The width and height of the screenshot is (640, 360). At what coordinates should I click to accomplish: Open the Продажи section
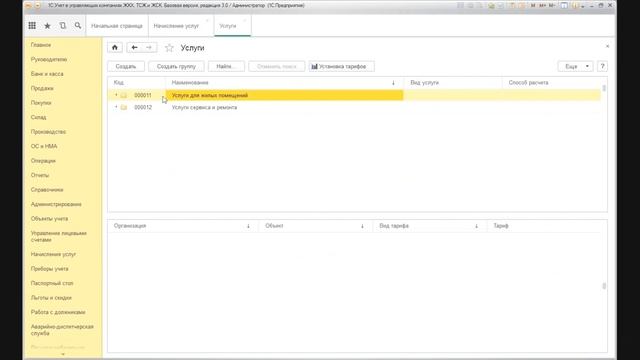point(42,89)
